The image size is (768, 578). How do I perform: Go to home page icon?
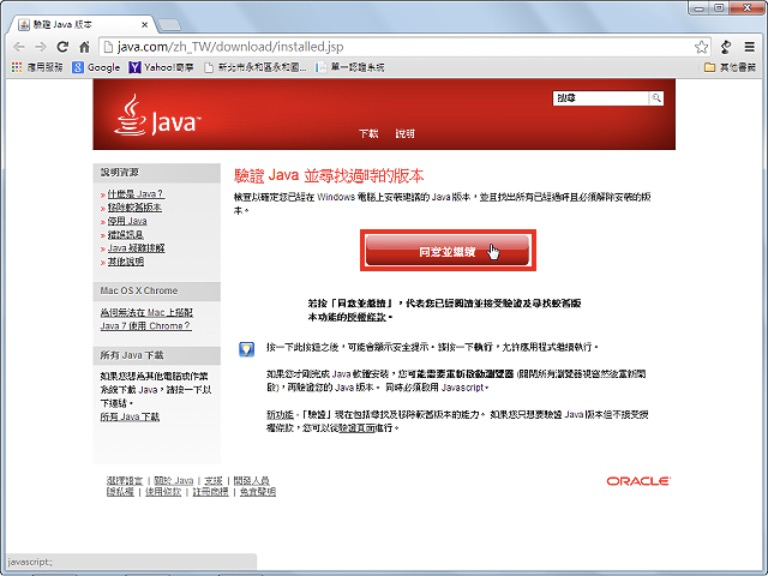pos(84,47)
